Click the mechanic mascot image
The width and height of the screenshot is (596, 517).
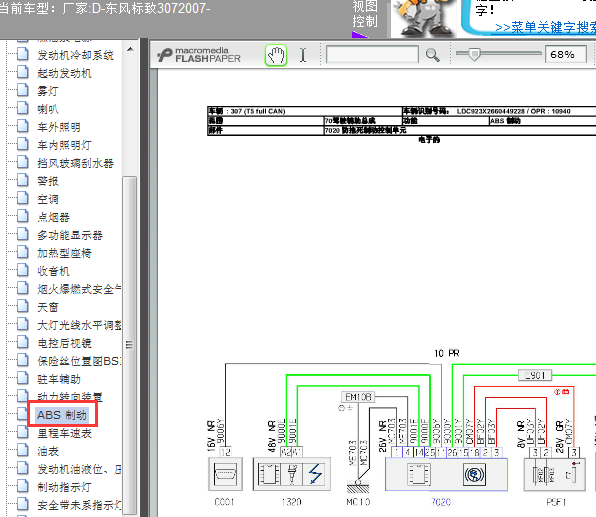point(425,19)
